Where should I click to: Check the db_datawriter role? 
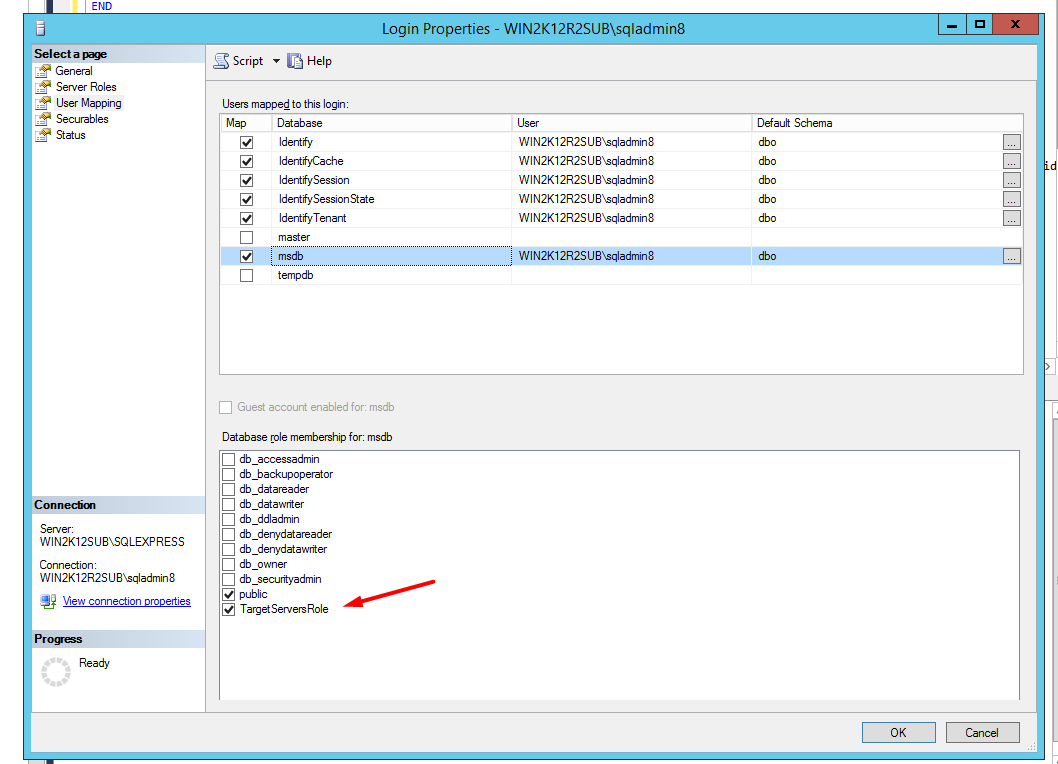coord(229,504)
